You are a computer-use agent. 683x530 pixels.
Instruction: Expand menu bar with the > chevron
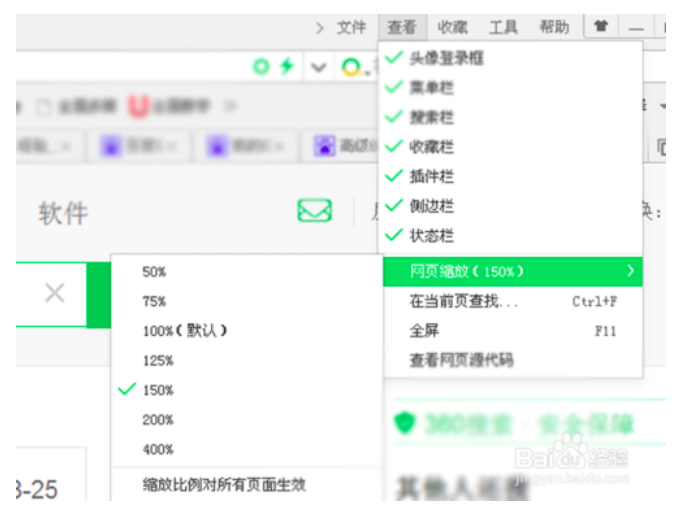point(320,28)
